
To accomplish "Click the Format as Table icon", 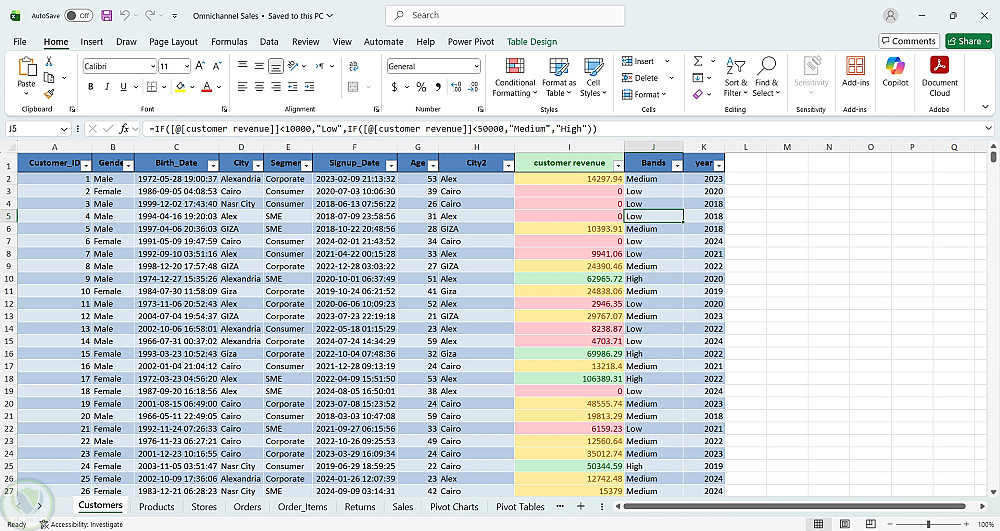I will [x=559, y=67].
